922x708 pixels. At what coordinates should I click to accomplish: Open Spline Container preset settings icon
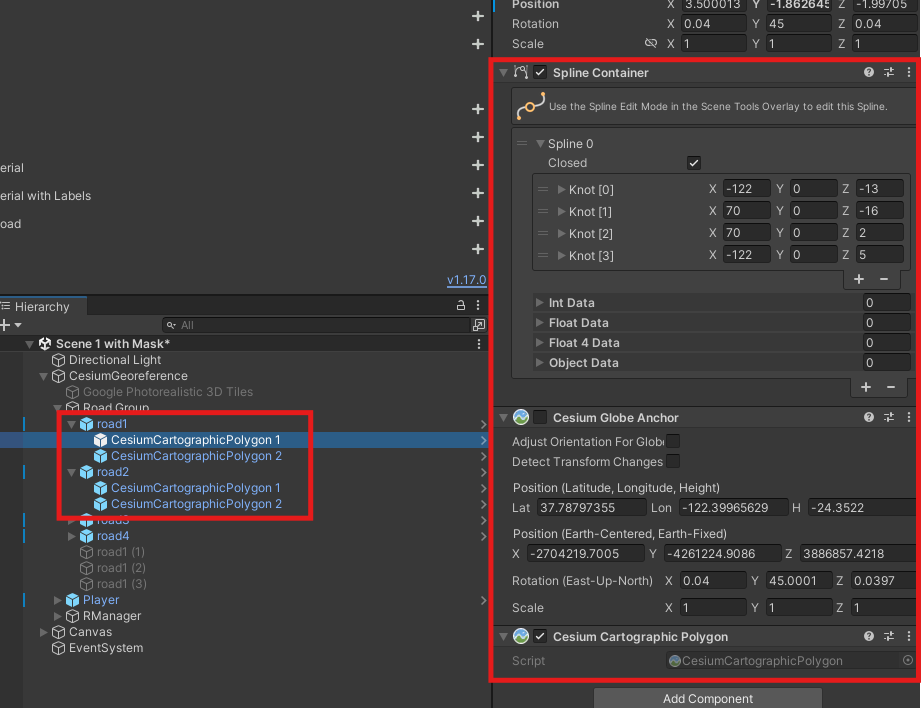click(888, 72)
